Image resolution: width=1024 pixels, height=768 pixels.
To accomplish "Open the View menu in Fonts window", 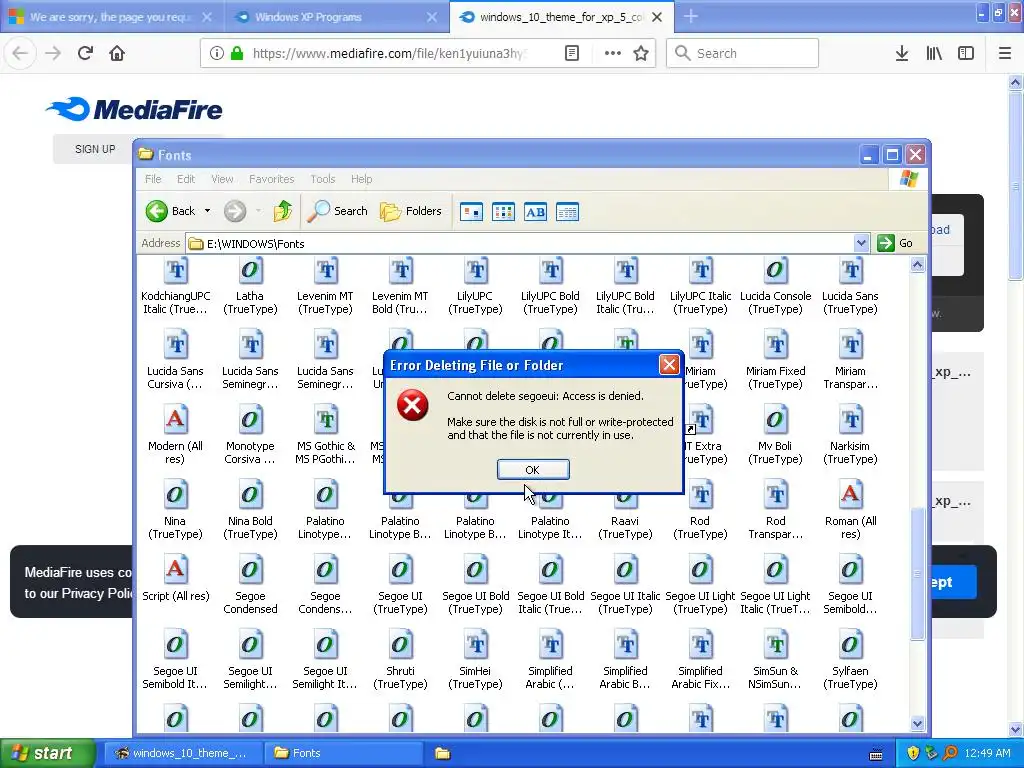I will click(x=222, y=179).
